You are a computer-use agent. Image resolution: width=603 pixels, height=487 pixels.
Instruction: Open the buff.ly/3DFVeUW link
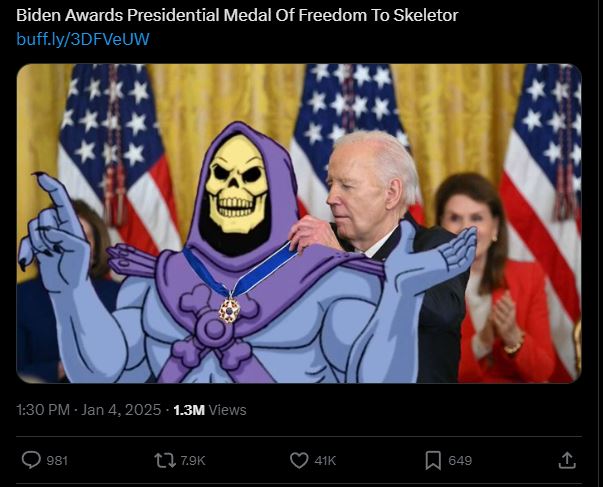(83, 39)
